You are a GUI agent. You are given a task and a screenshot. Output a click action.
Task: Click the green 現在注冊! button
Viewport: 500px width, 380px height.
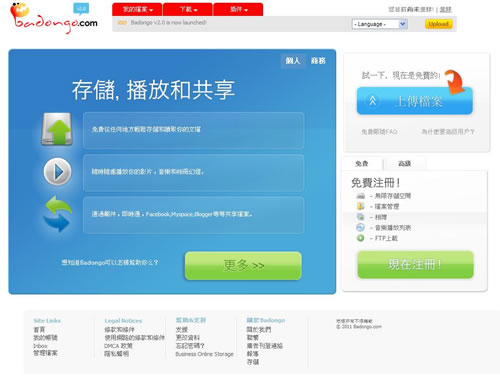(415, 264)
